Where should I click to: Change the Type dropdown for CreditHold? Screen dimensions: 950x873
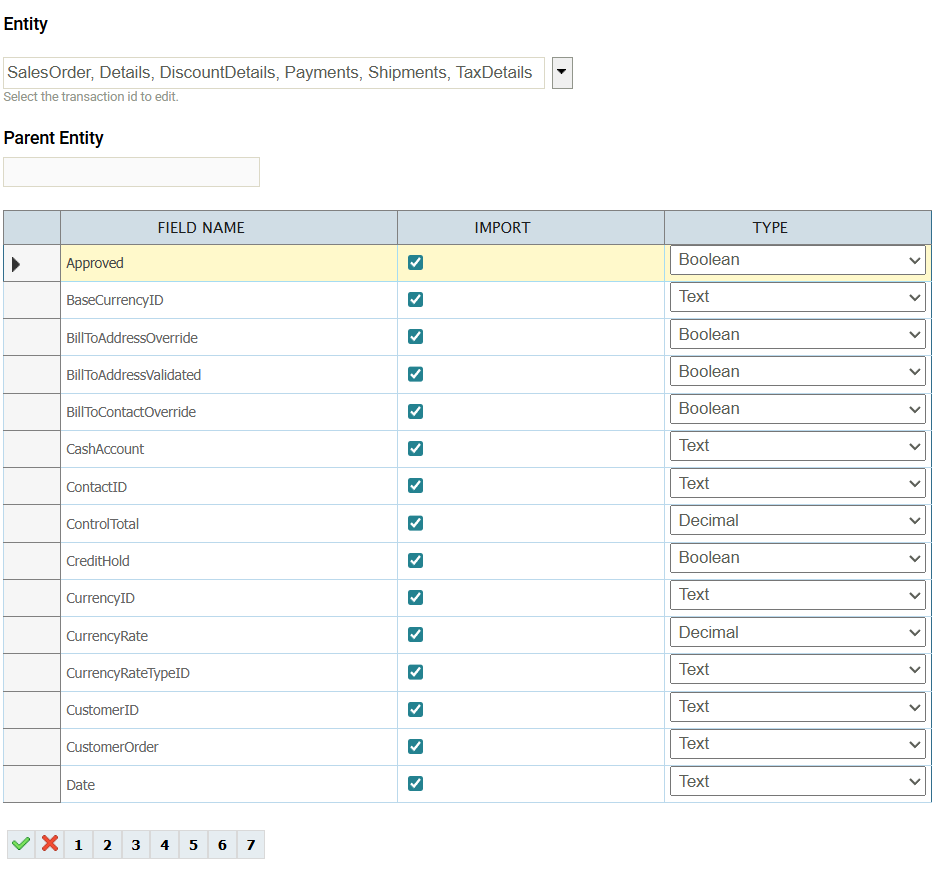click(797, 558)
